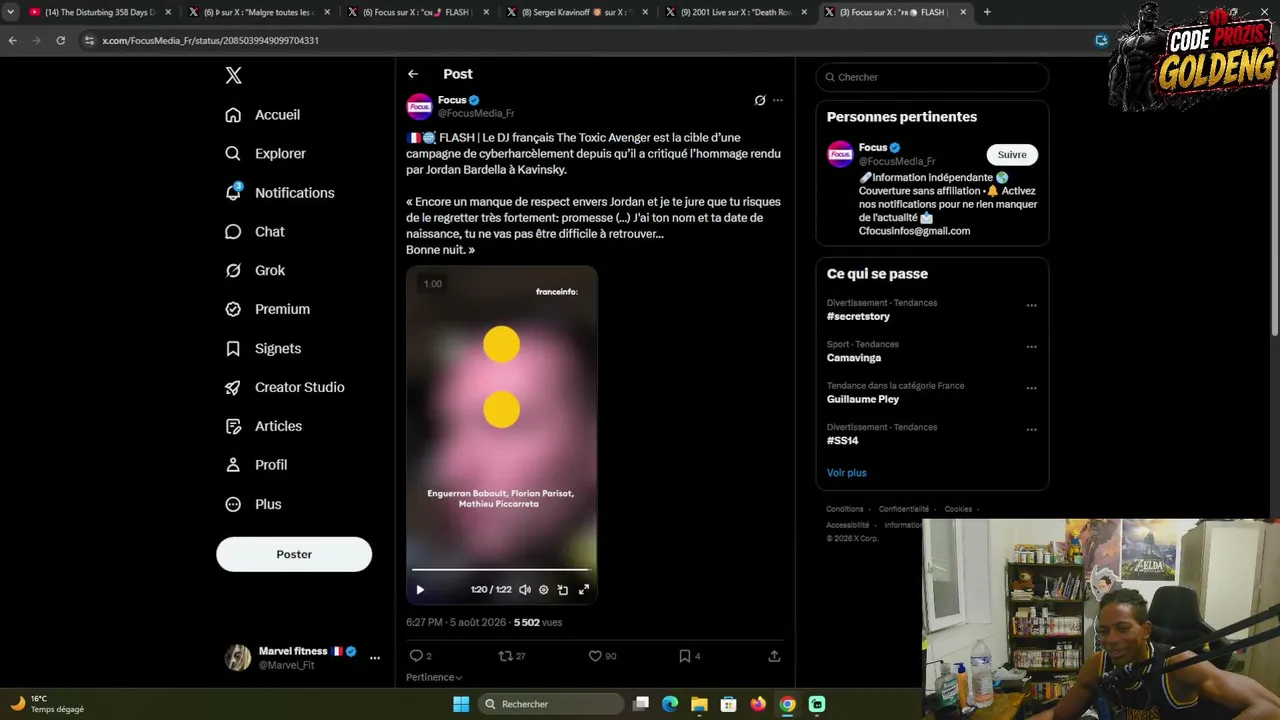Switch to the Malgre toutes les tab
1280x720 pixels.
[258, 12]
